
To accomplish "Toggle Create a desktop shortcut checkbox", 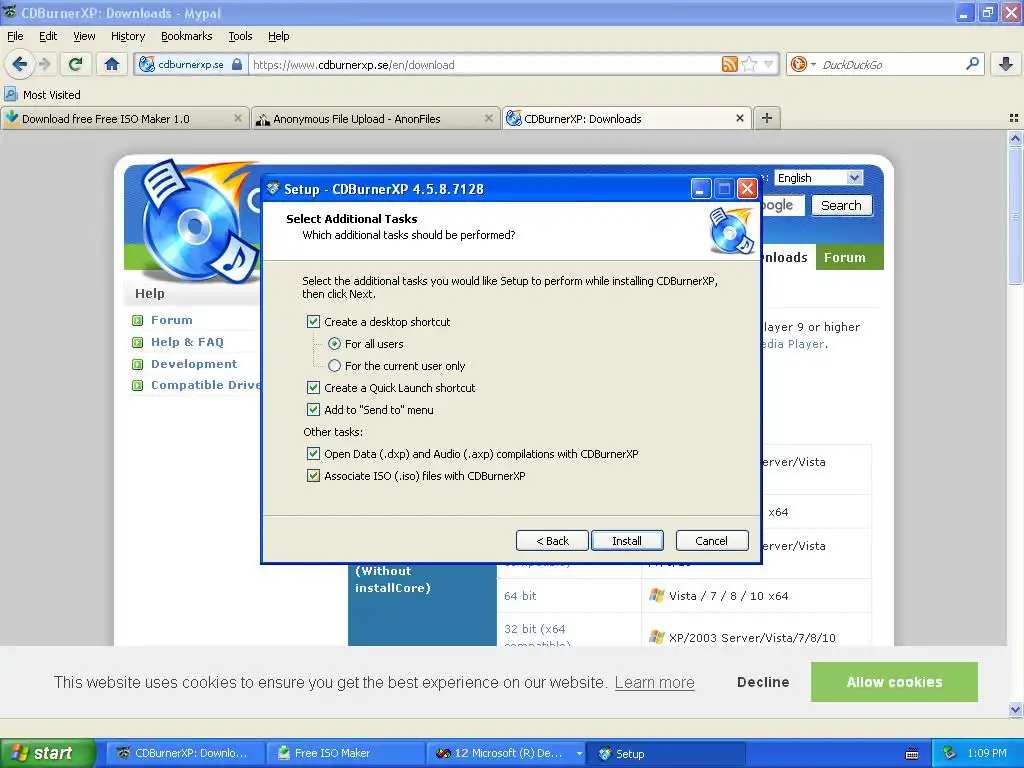I will pos(313,321).
